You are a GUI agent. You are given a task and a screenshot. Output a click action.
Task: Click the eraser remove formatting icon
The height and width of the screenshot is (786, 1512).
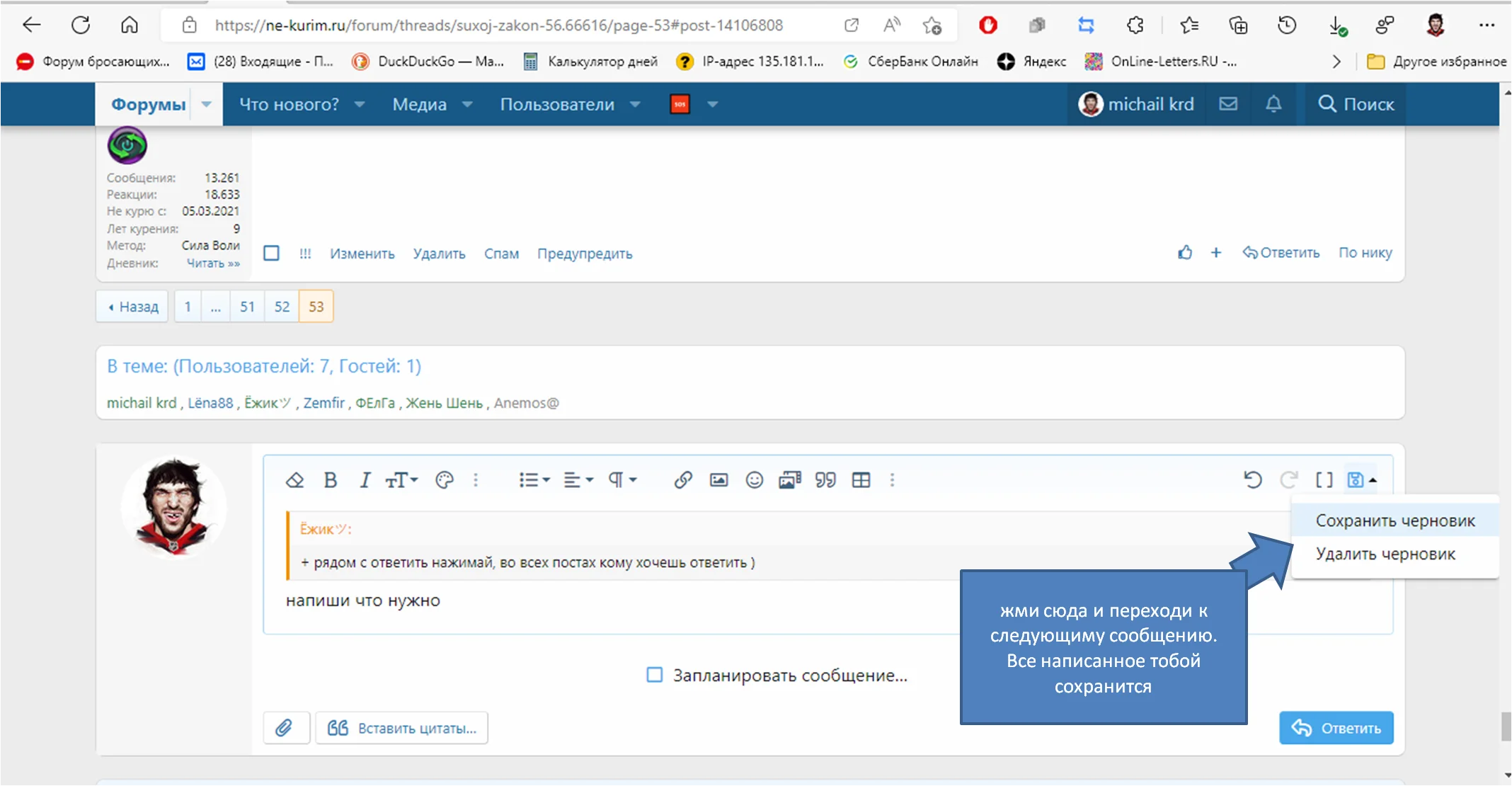point(294,480)
